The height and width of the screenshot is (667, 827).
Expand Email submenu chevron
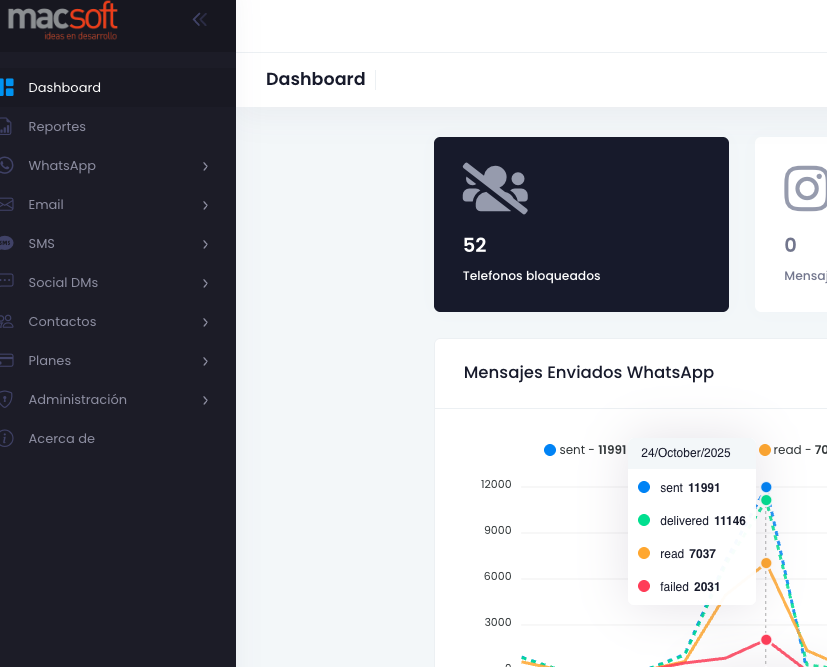click(x=205, y=205)
